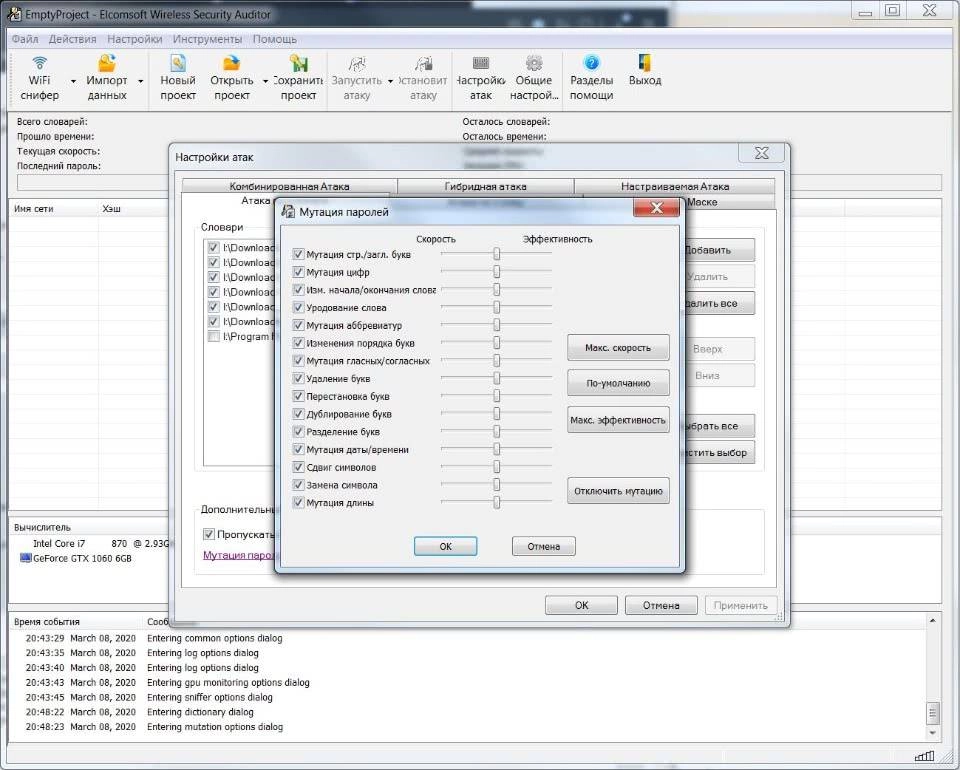Expand the Запустить атаку dropdown arrow

pos(390,81)
